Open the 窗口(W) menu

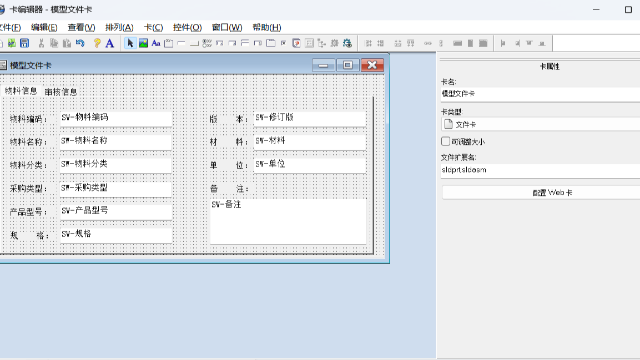(227, 27)
